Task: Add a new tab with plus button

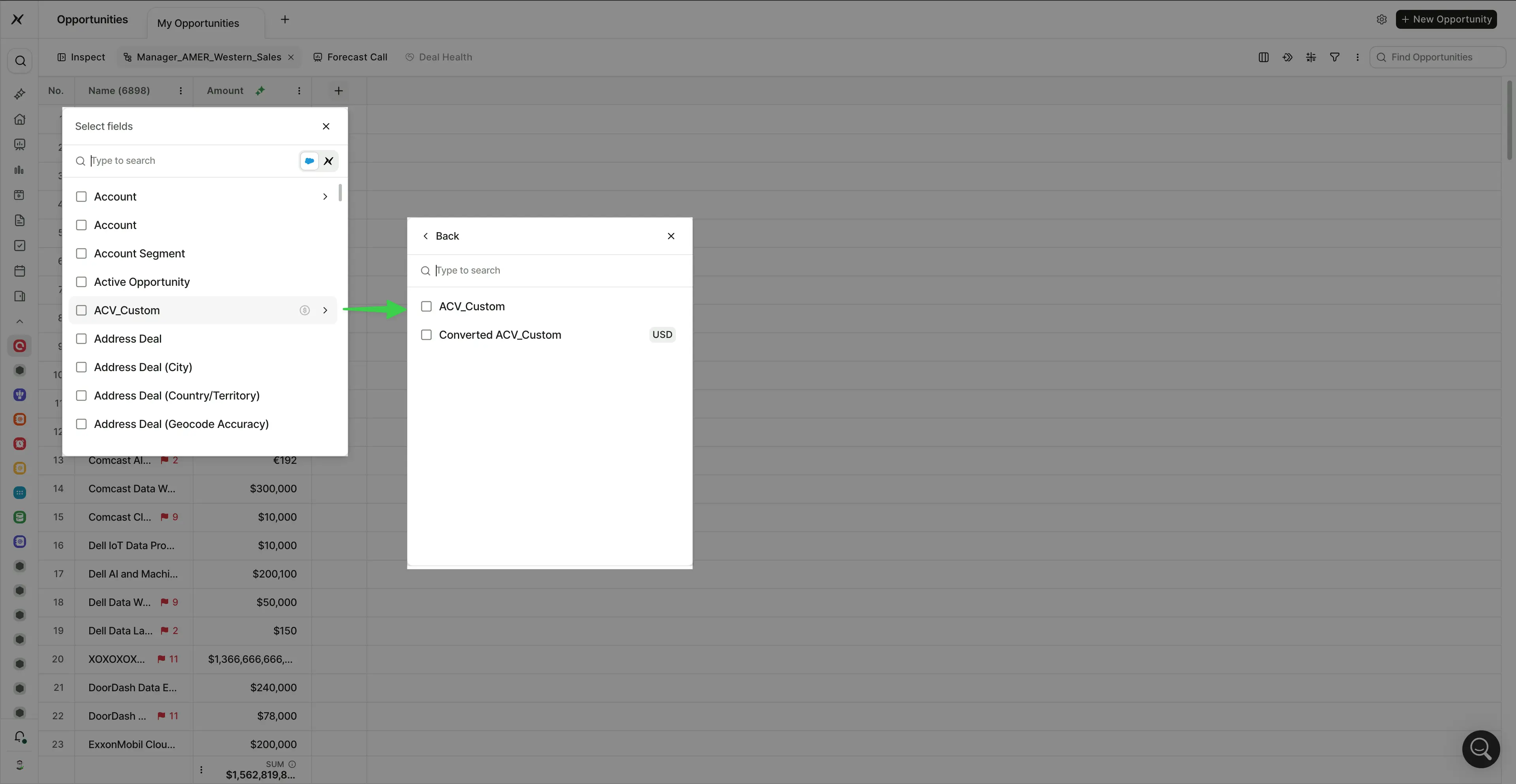Action: pos(285,19)
